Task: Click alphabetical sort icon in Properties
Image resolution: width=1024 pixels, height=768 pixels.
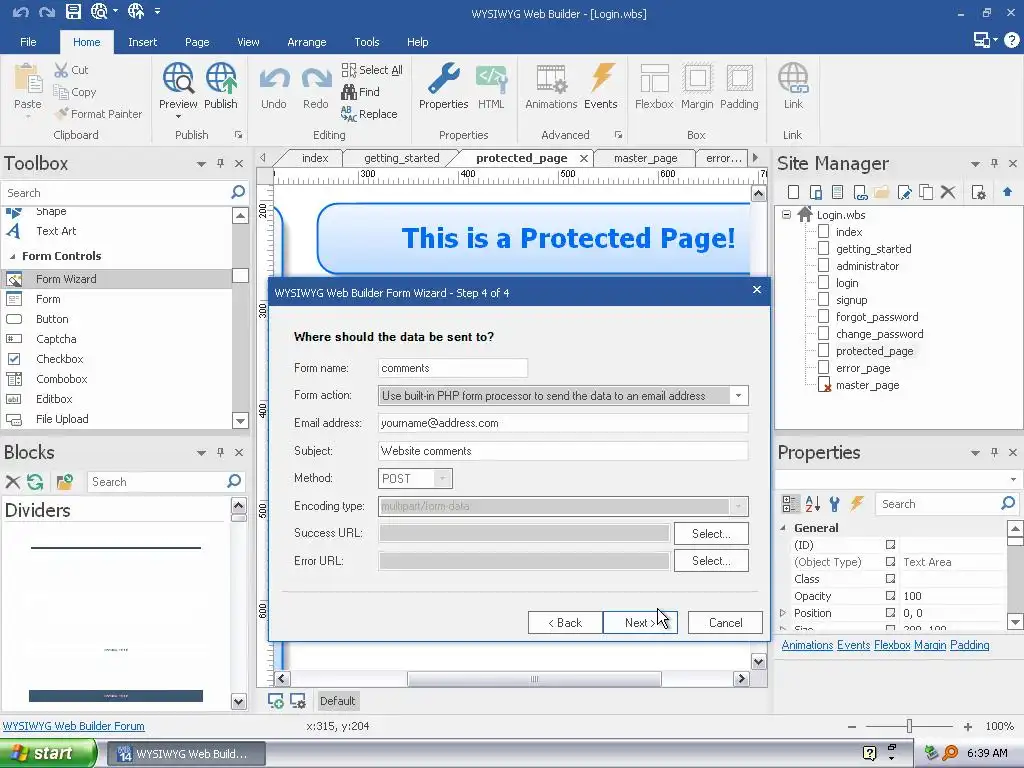Action: [x=812, y=504]
